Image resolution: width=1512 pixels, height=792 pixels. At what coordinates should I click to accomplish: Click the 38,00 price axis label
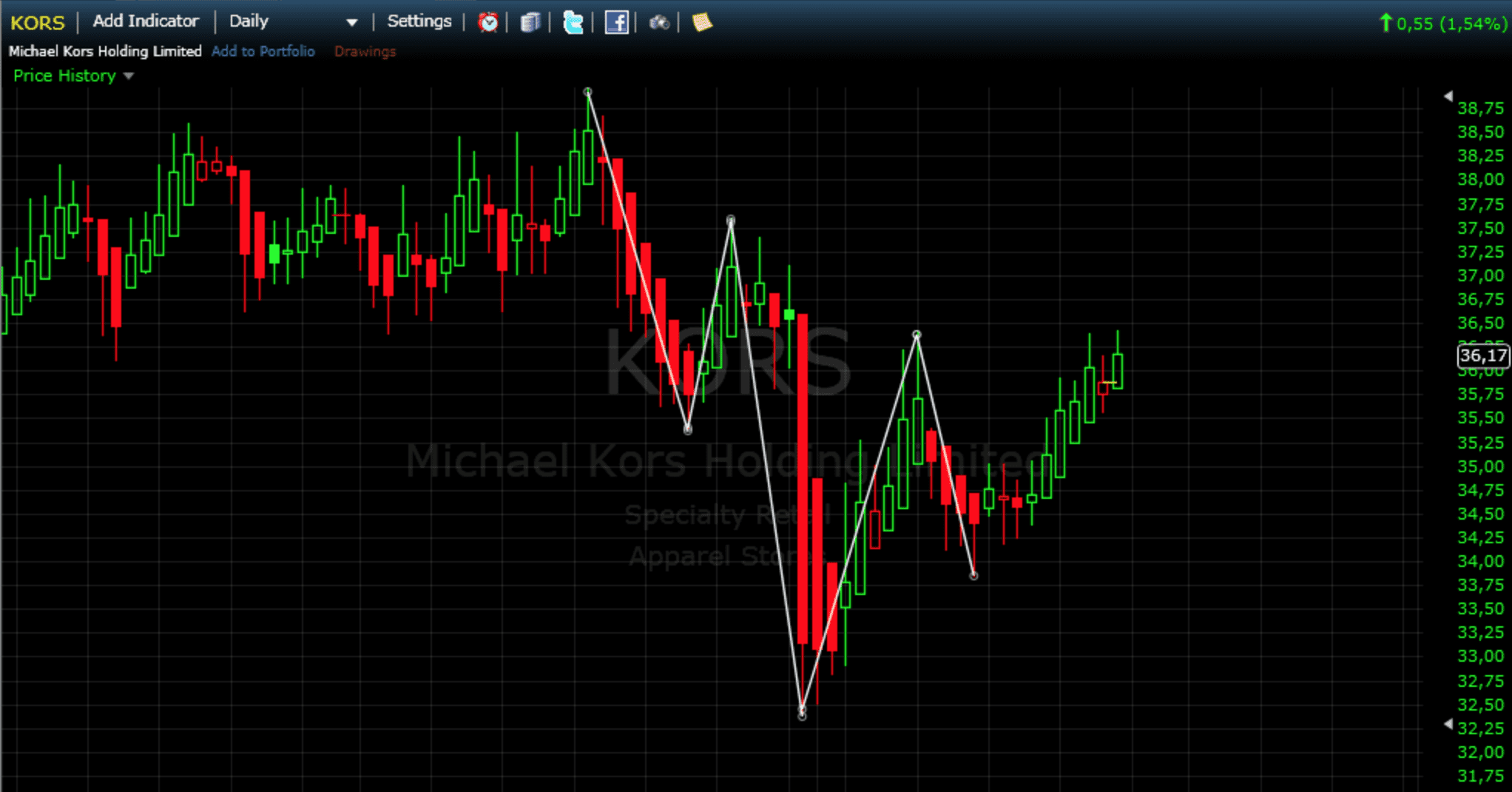click(x=1480, y=179)
